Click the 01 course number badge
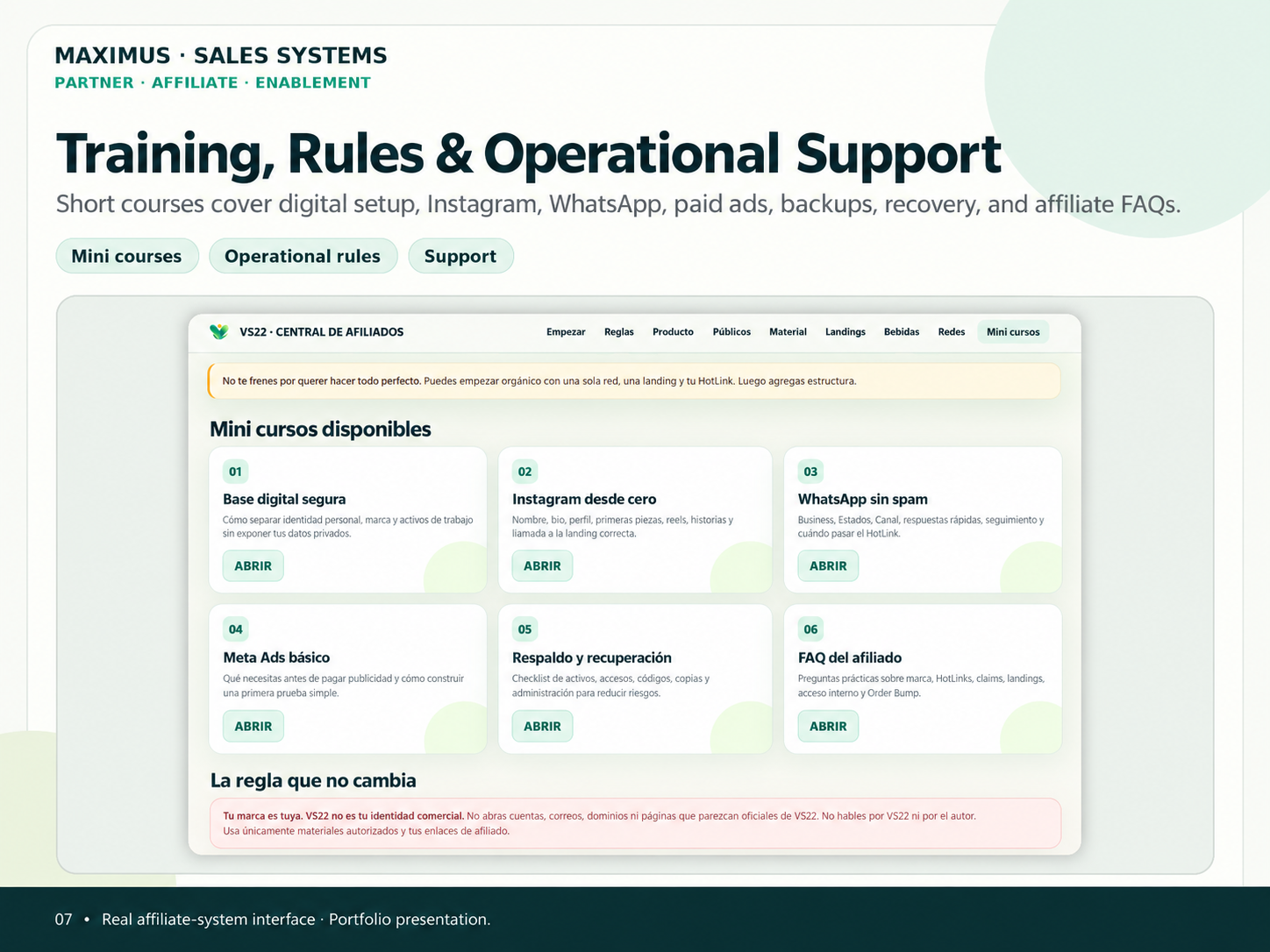The image size is (1270, 952). click(x=236, y=472)
